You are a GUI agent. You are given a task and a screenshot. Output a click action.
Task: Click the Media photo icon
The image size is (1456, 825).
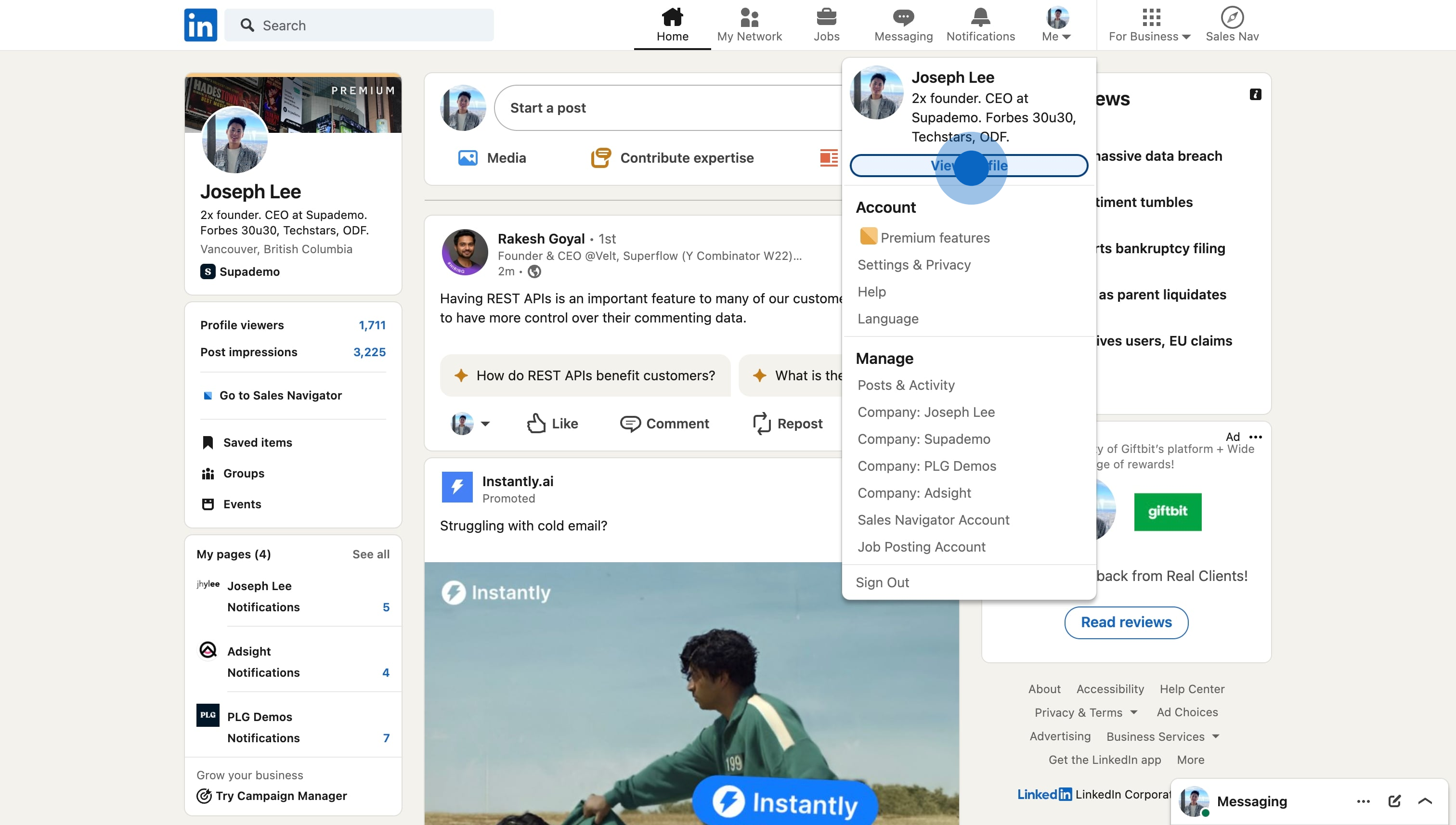(x=468, y=157)
